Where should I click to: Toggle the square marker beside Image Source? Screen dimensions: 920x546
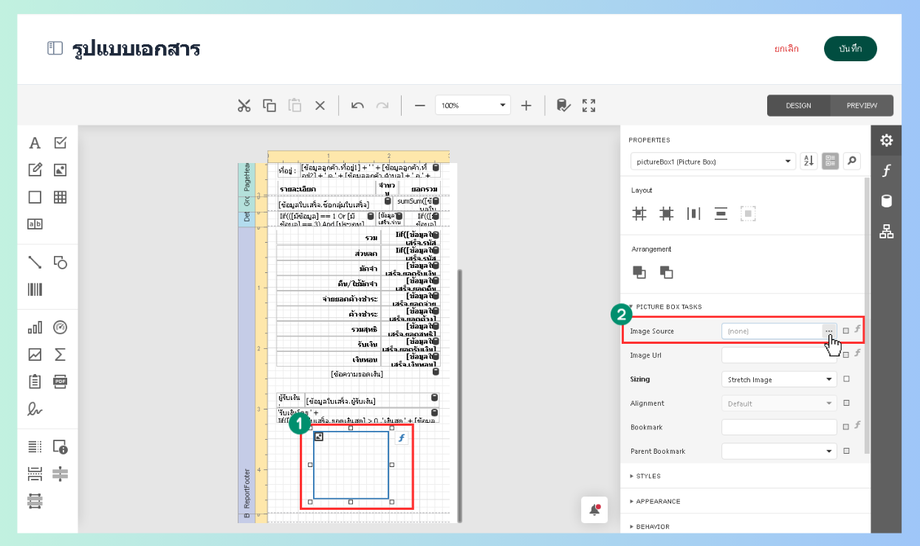(x=846, y=331)
